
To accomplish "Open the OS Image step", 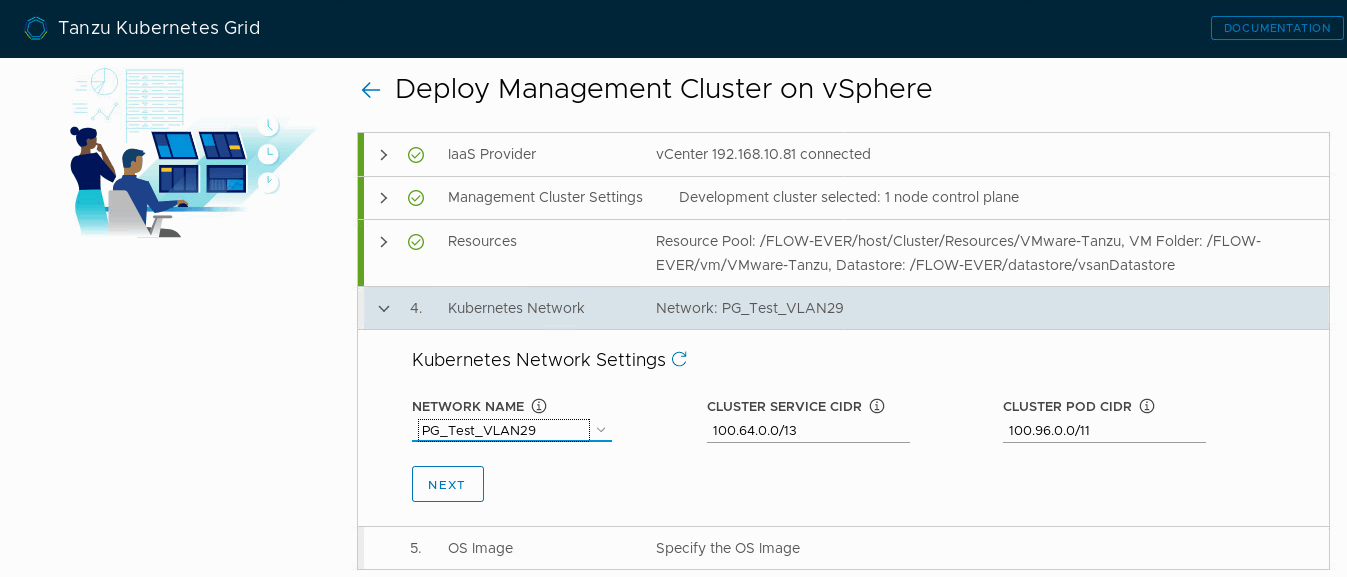I will [x=843, y=548].
